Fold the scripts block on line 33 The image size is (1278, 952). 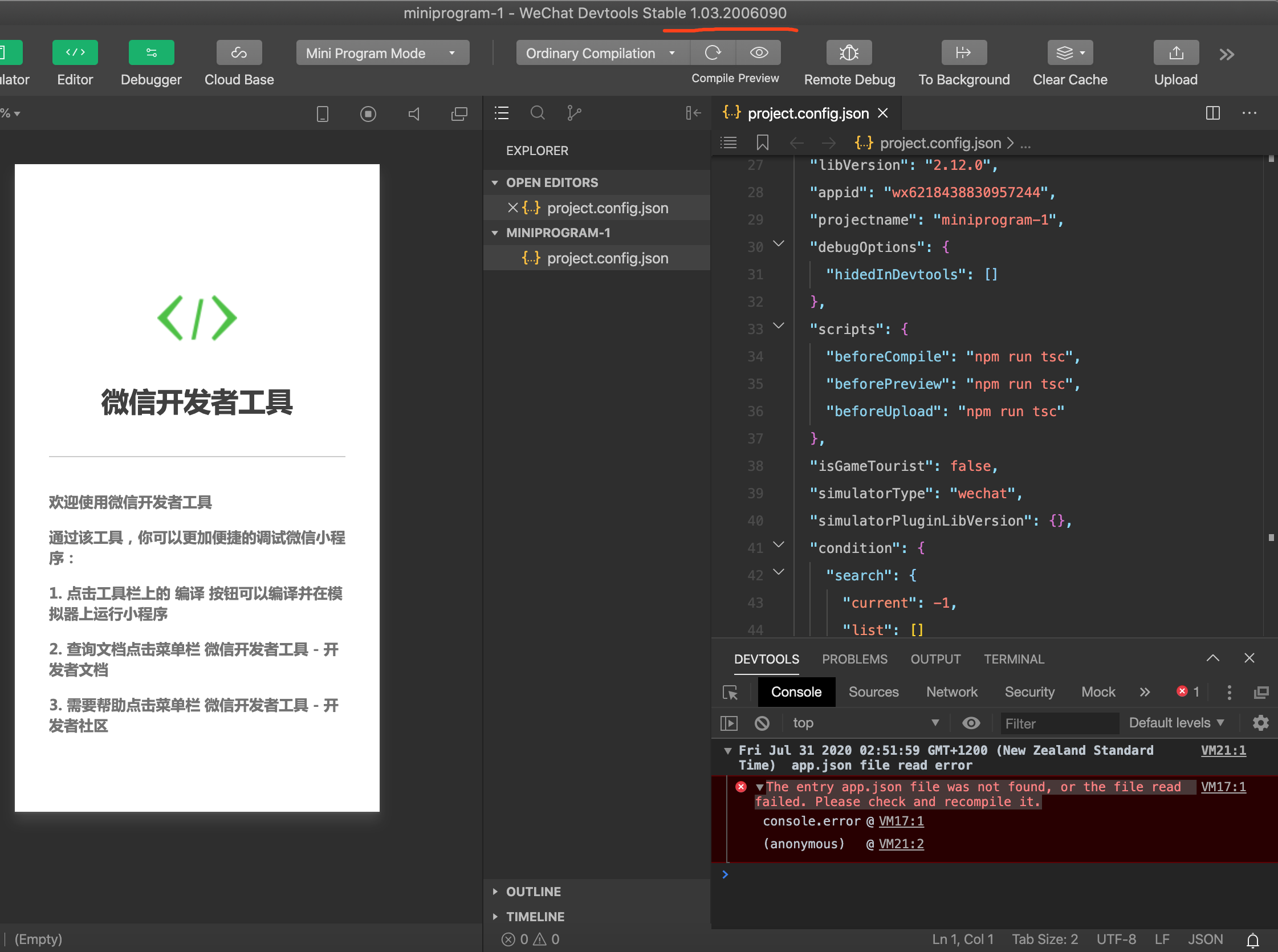[x=779, y=326]
